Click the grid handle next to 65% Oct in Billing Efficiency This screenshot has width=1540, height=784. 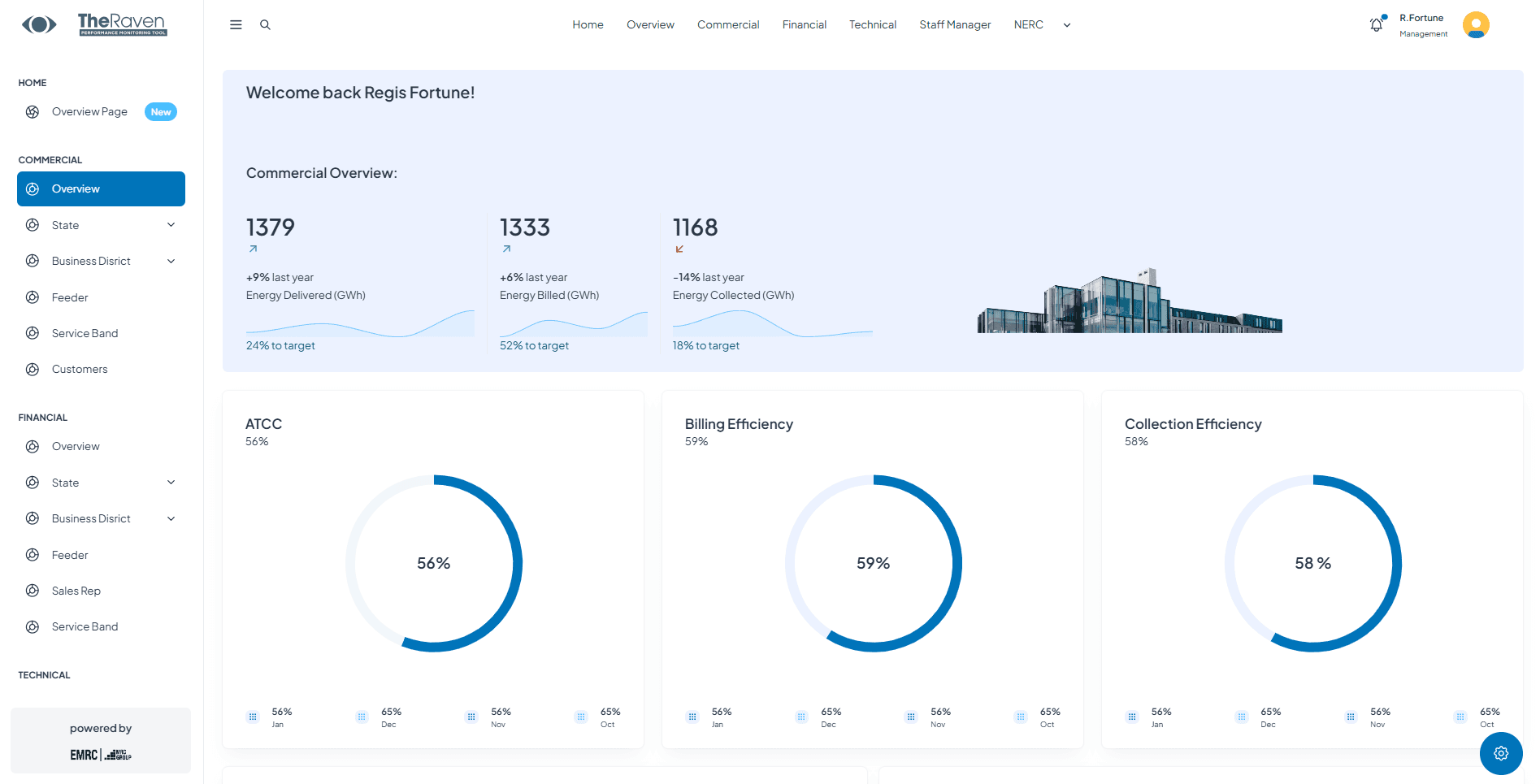(x=1020, y=717)
